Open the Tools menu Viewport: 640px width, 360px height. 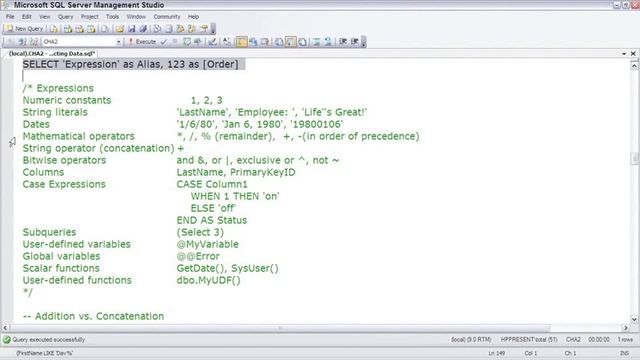click(x=112, y=17)
